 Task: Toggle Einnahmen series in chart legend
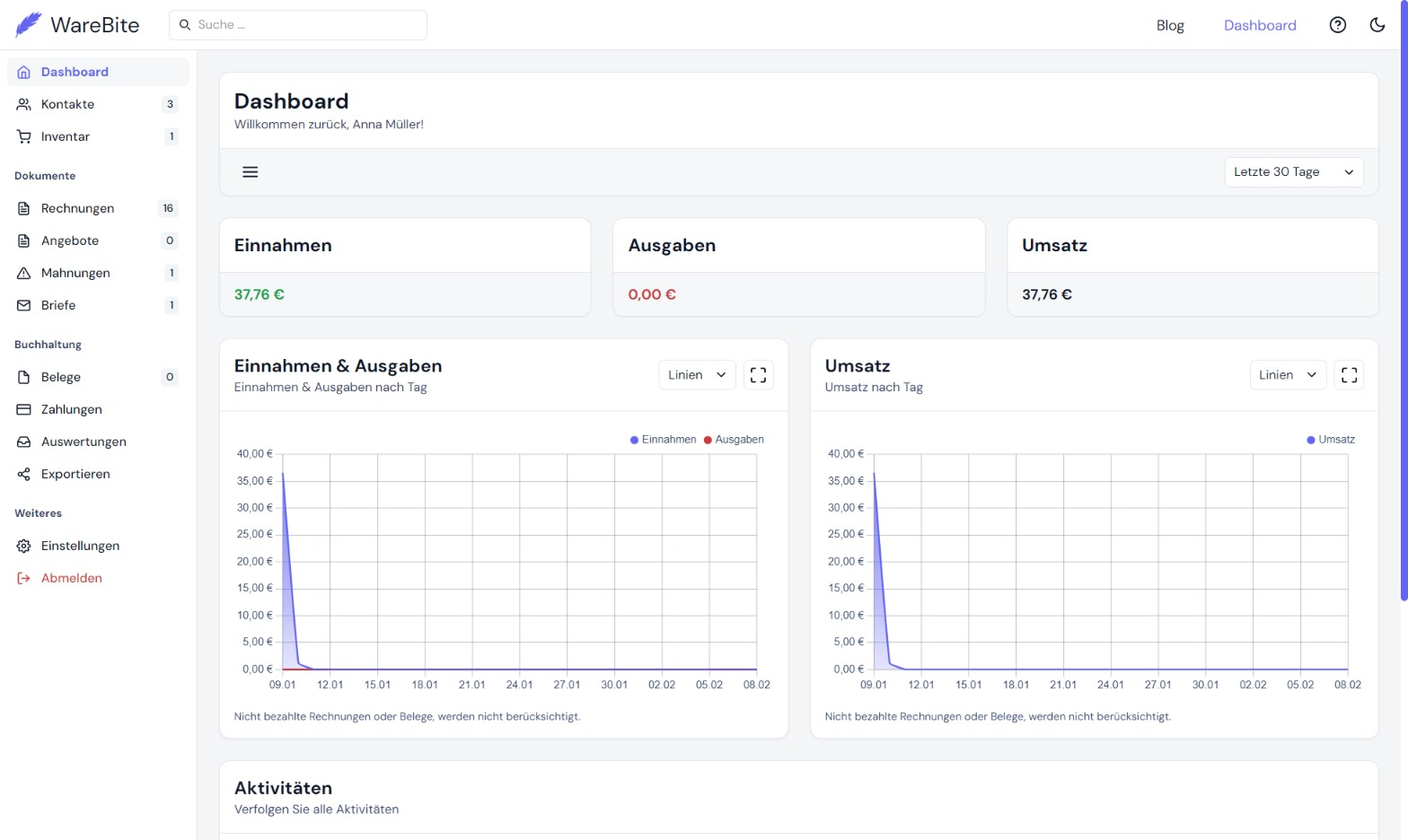tap(663, 440)
